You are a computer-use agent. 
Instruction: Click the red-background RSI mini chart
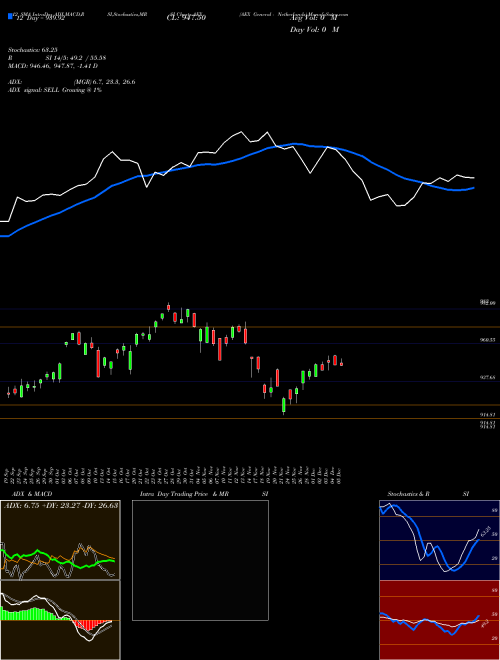coord(439,620)
